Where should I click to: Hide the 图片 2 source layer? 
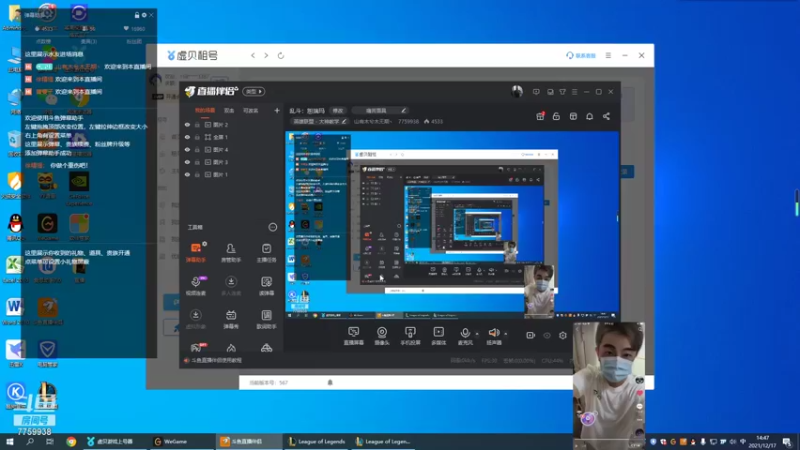(187, 124)
